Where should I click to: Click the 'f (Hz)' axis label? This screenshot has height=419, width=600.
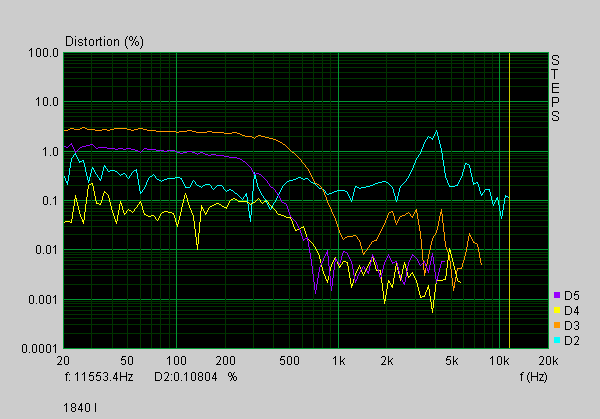[x=533, y=377]
